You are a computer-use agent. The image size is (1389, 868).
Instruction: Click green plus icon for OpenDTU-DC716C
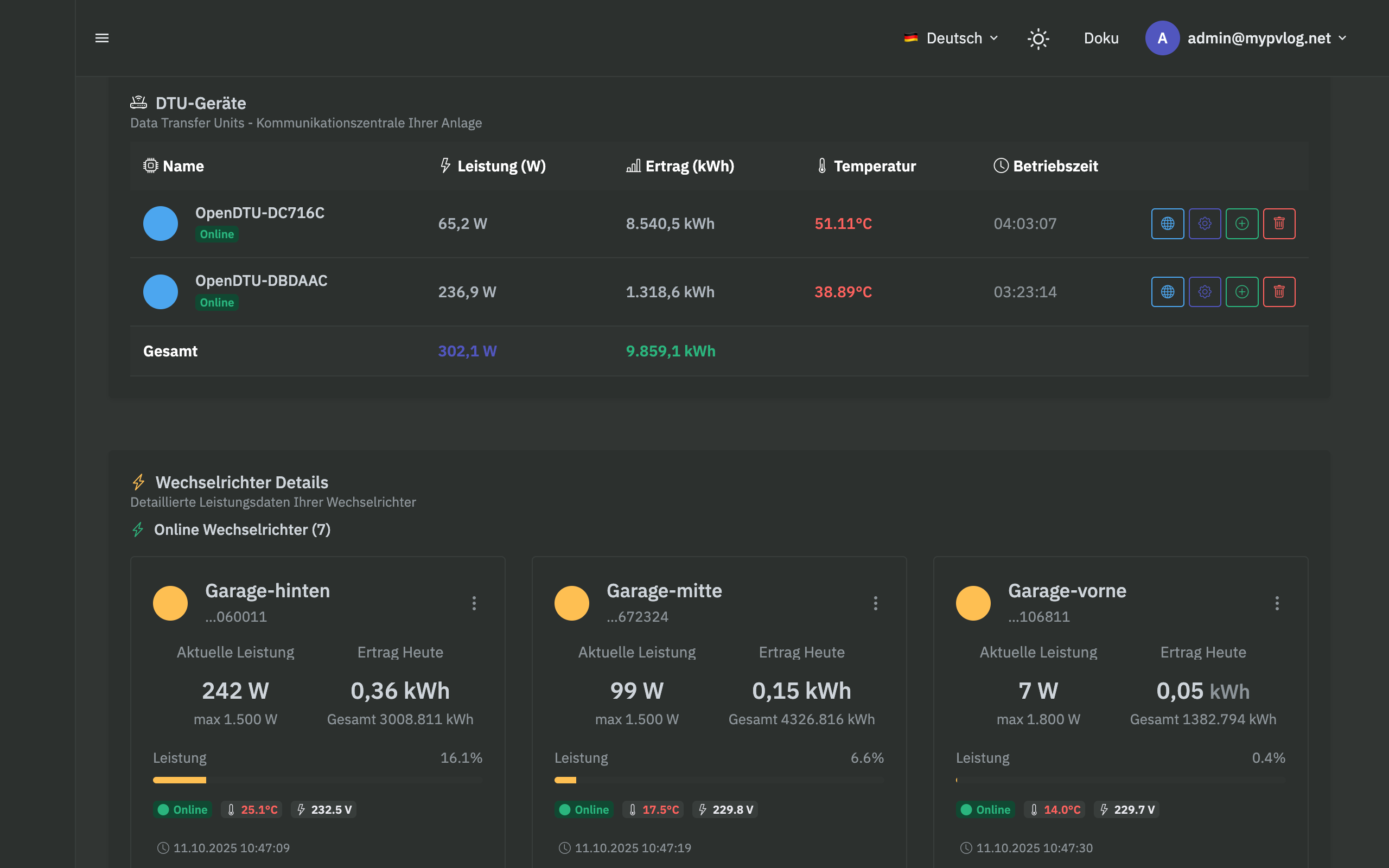pos(1241,224)
